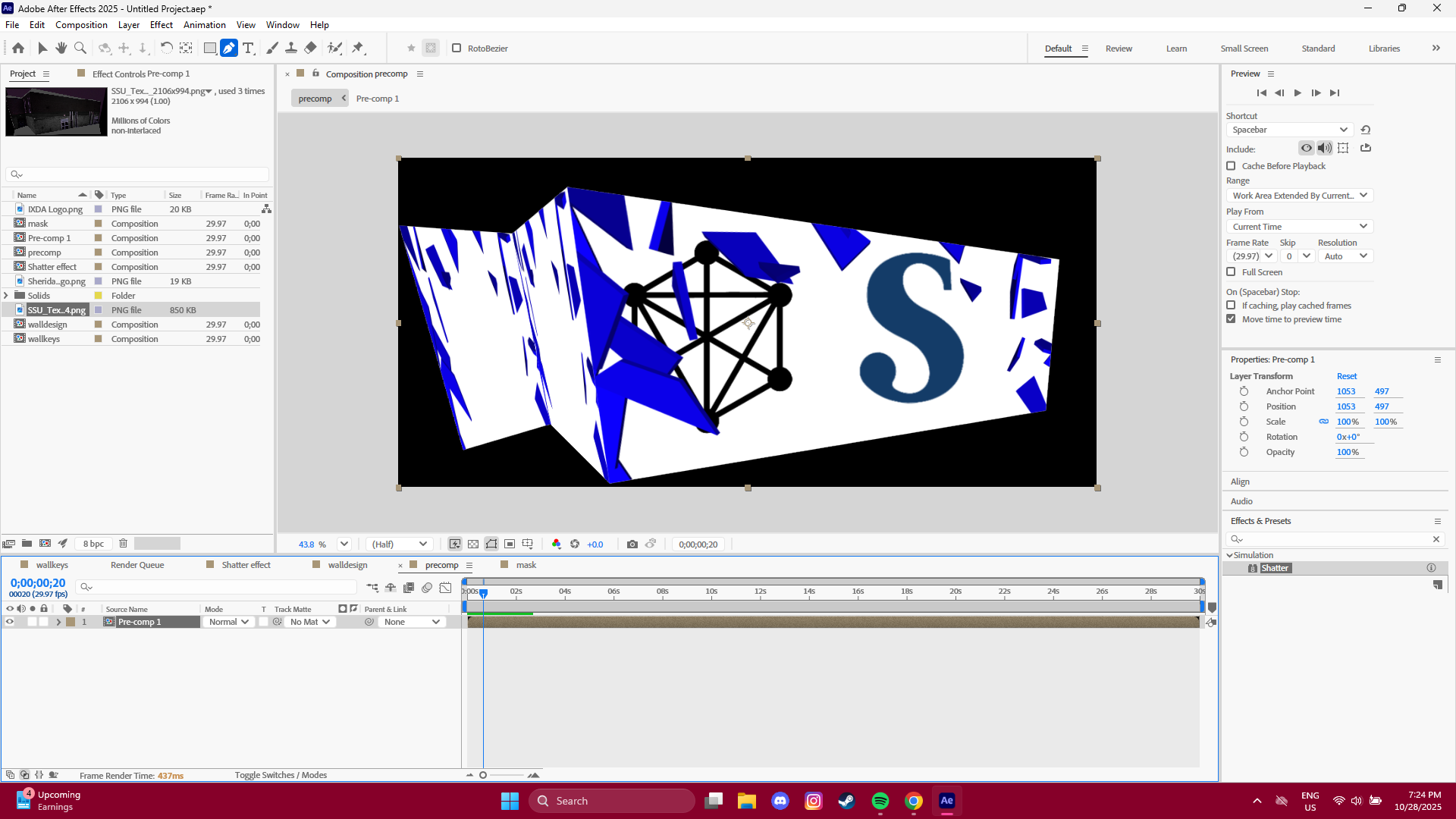This screenshot has height=819, width=1456.
Task: Select the Zoom tool
Action: click(x=80, y=48)
